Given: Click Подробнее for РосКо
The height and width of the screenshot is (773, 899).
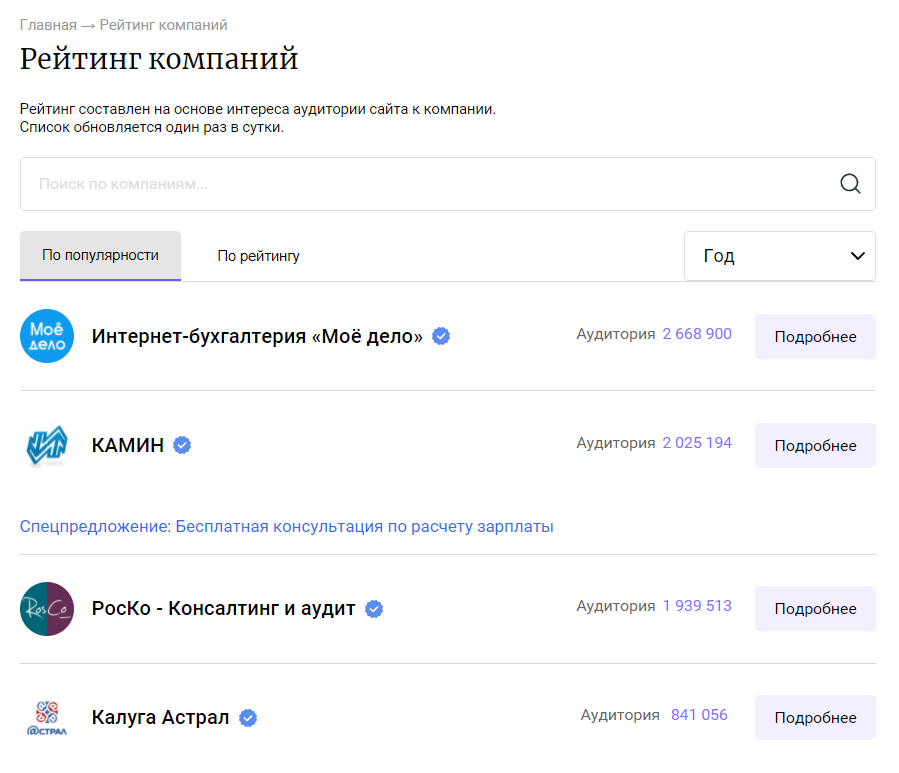Looking at the screenshot, I should coord(815,608).
